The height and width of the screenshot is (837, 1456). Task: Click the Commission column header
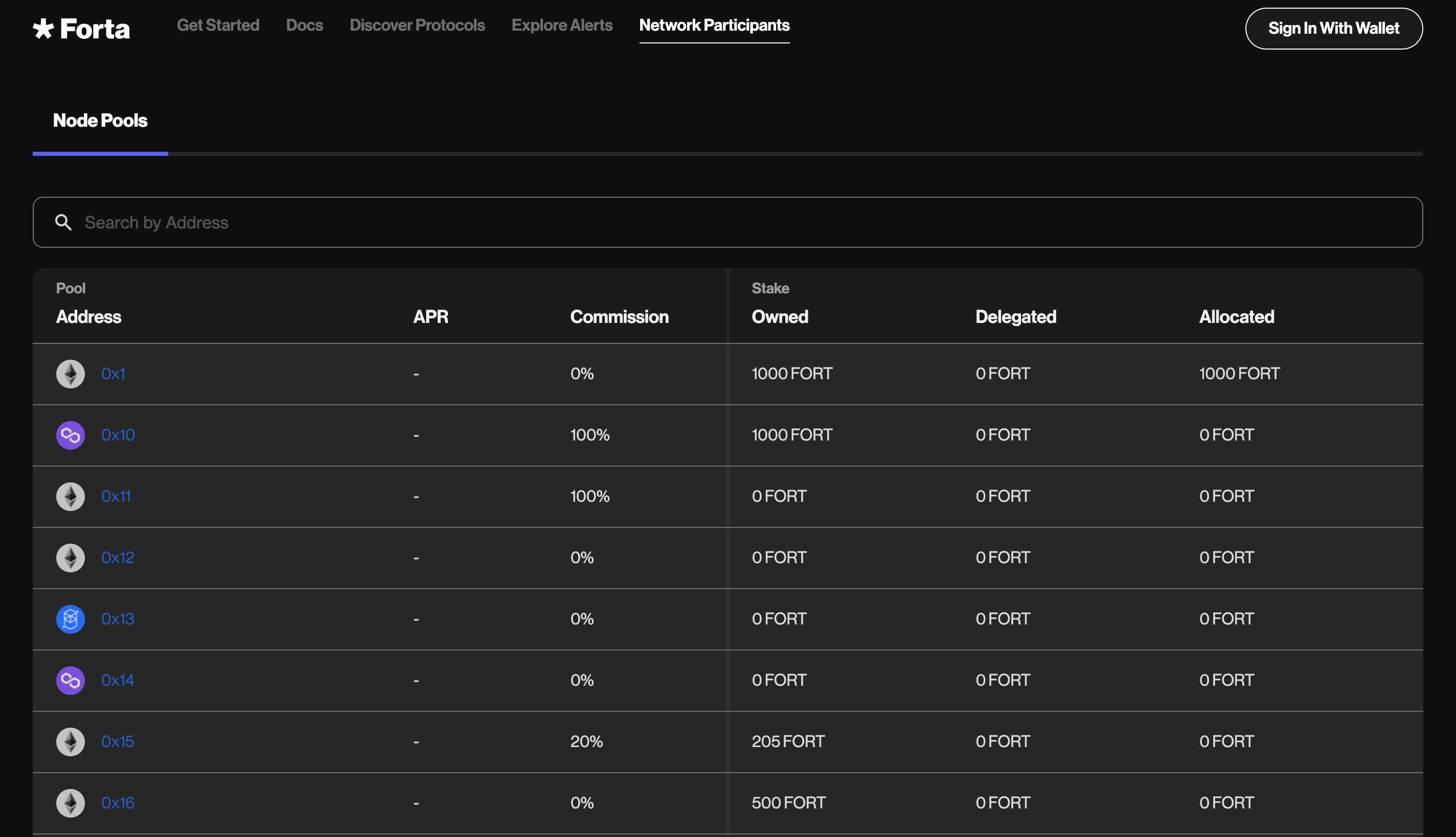click(619, 317)
